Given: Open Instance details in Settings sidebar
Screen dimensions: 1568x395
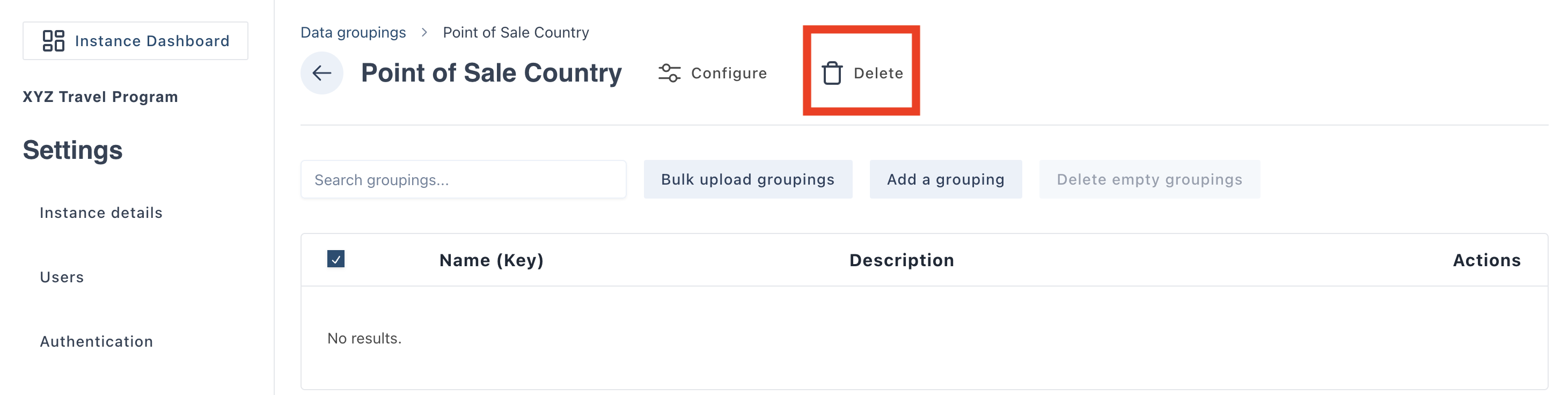Looking at the screenshot, I should [x=101, y=213].
